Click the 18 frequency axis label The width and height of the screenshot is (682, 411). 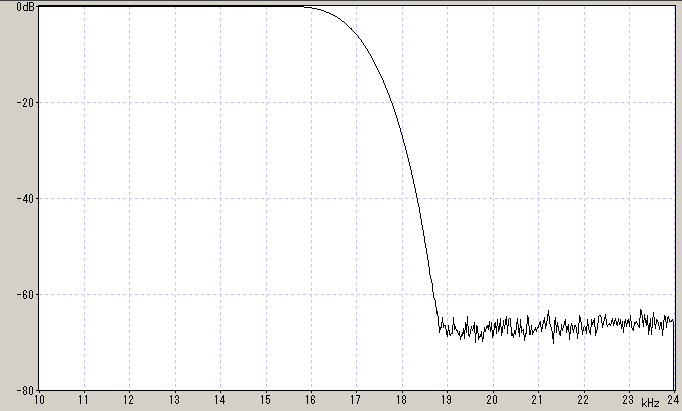click(402, 400)
